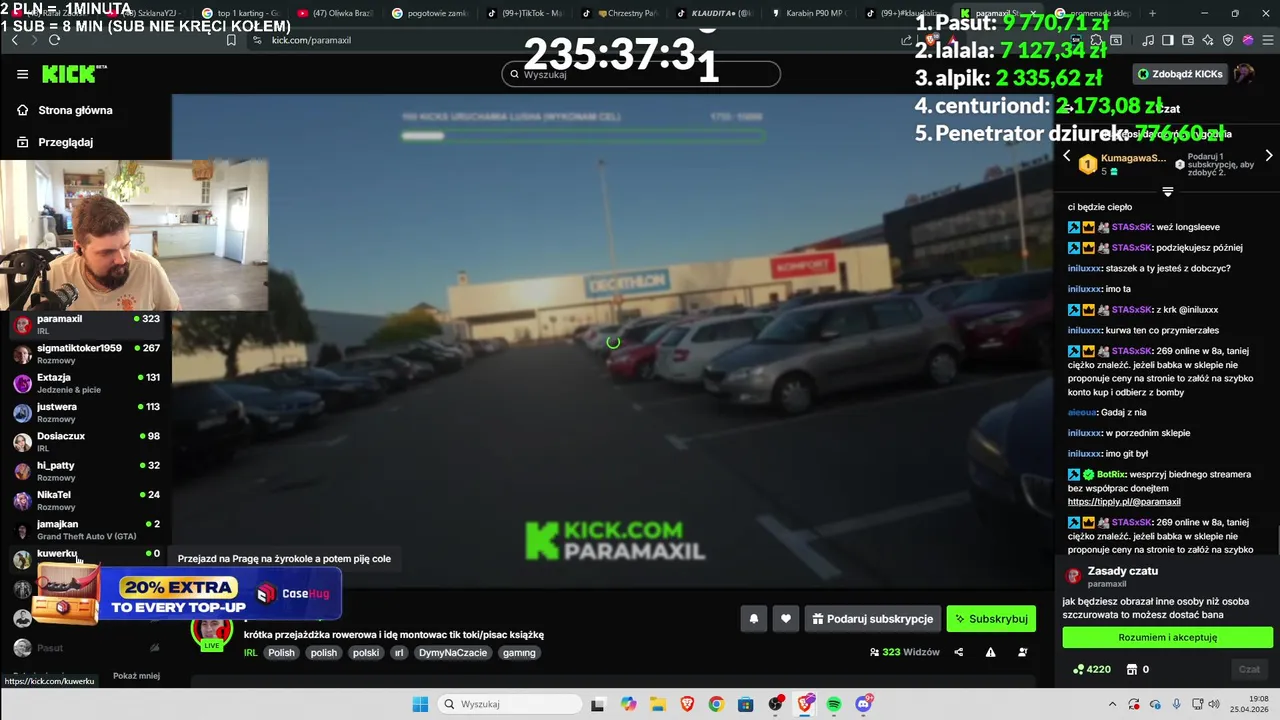Viewport: 1280px width, 720px height.
Task: Open the chat gift shop icon
Action: (1132, 670)
